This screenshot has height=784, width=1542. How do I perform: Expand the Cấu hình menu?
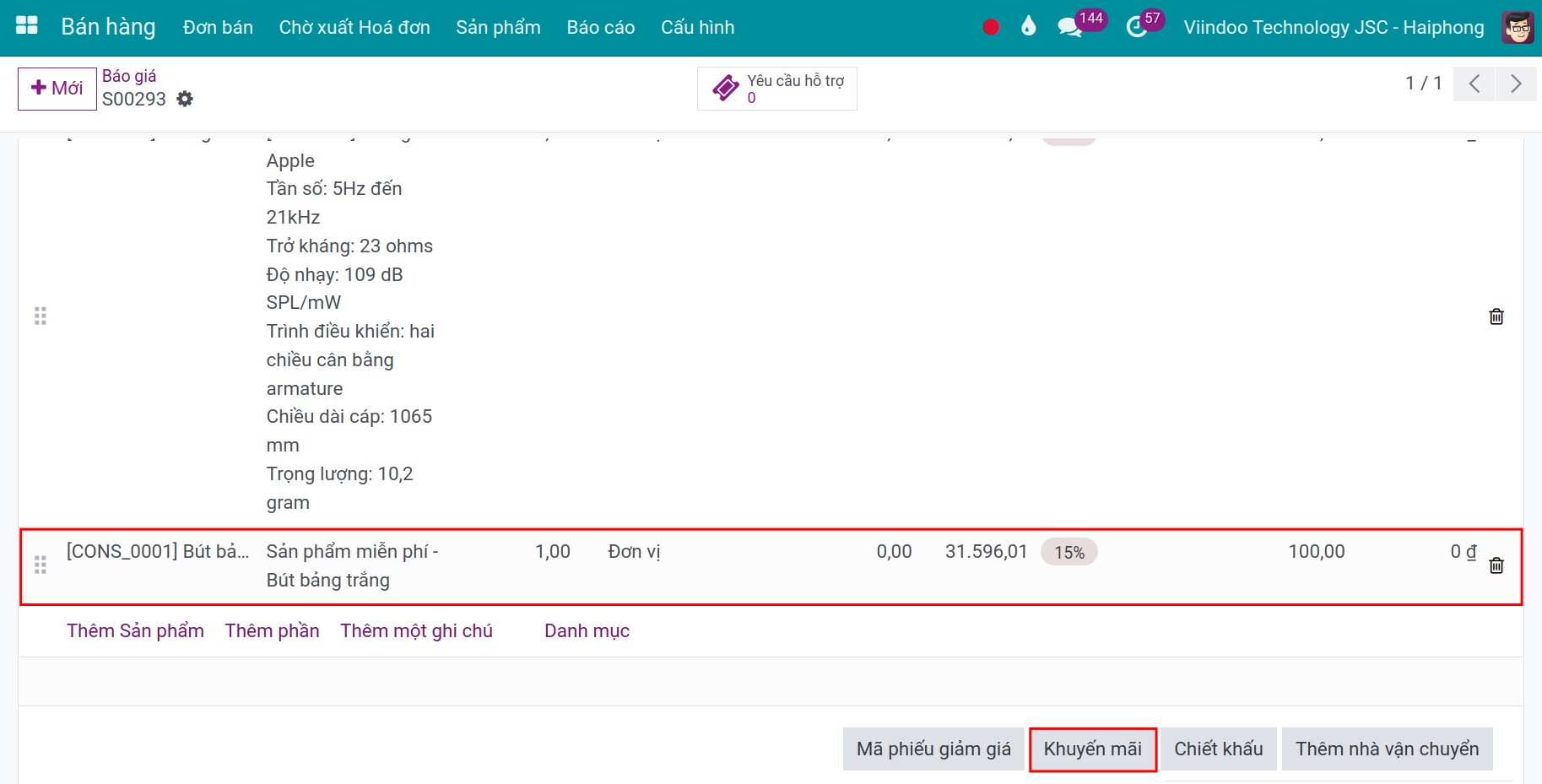pyautogui.click(x=697, y=27)
